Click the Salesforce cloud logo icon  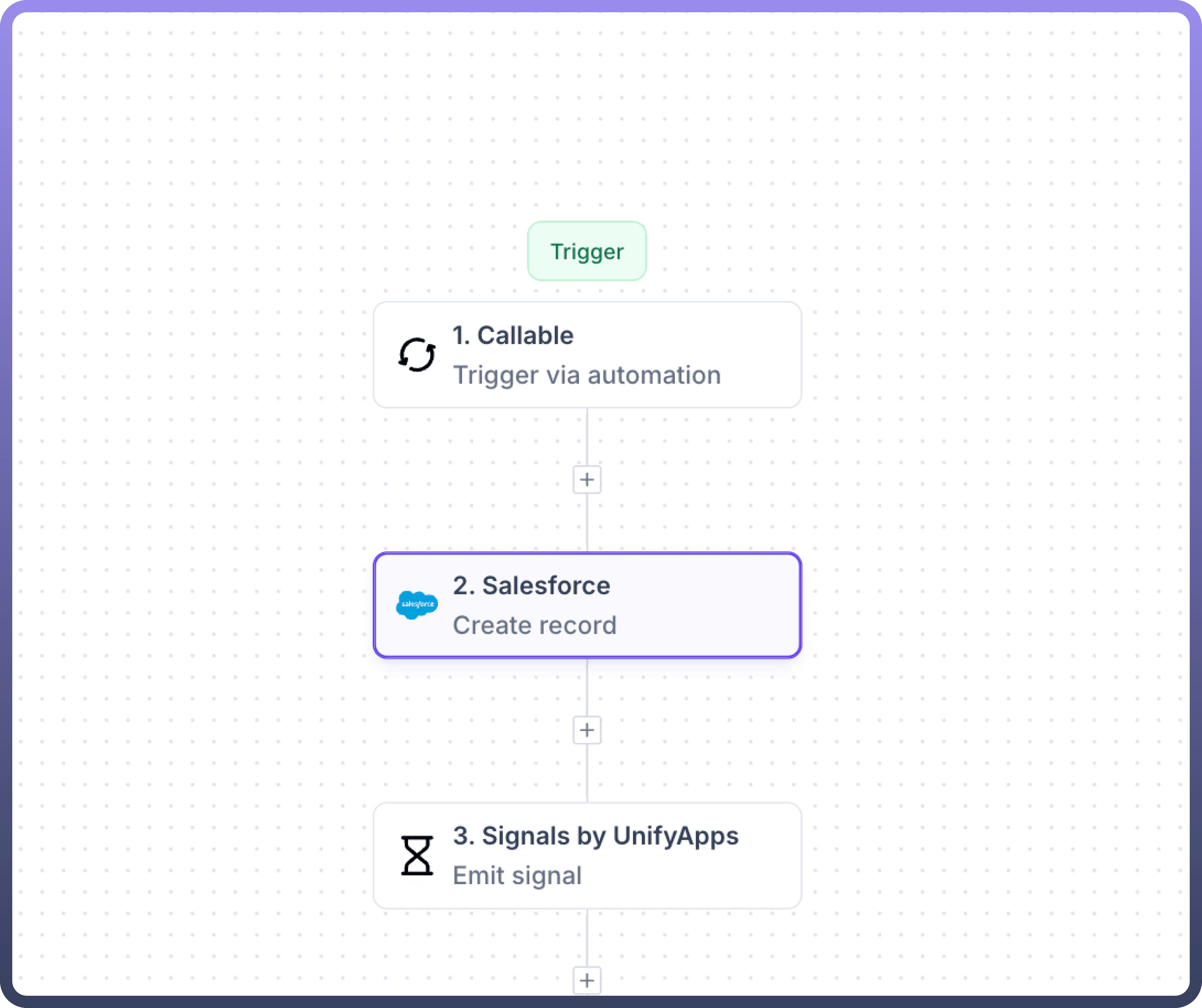[x=417, y=605]
